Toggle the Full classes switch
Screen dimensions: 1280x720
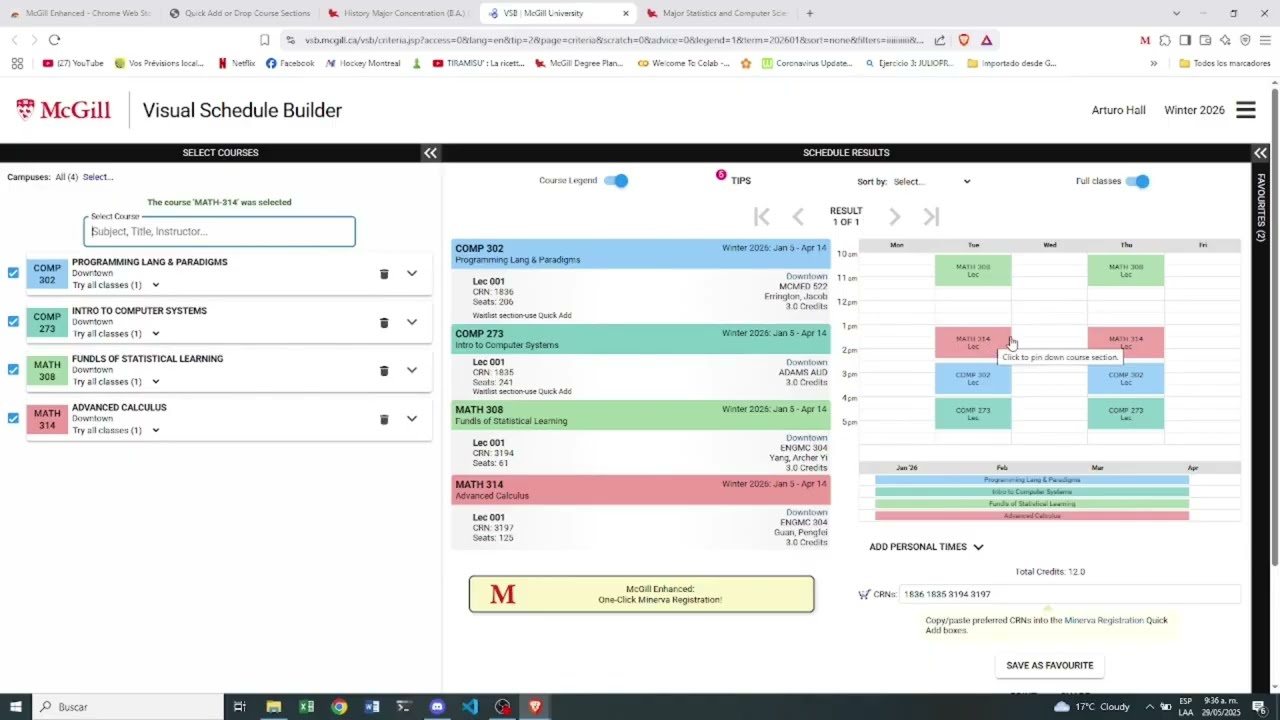coord(1138,181)
